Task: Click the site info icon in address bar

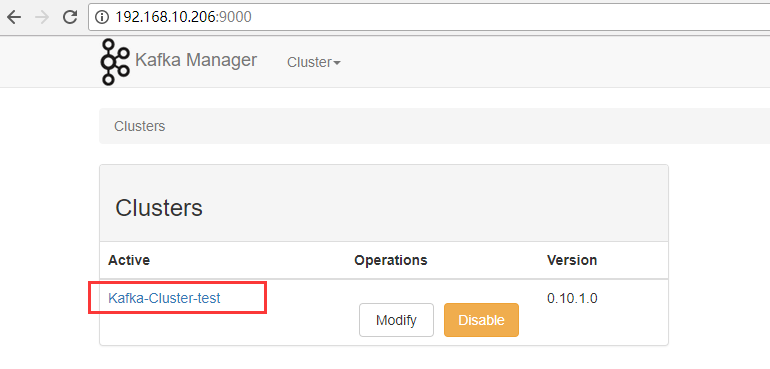Action: click(102, 17)
